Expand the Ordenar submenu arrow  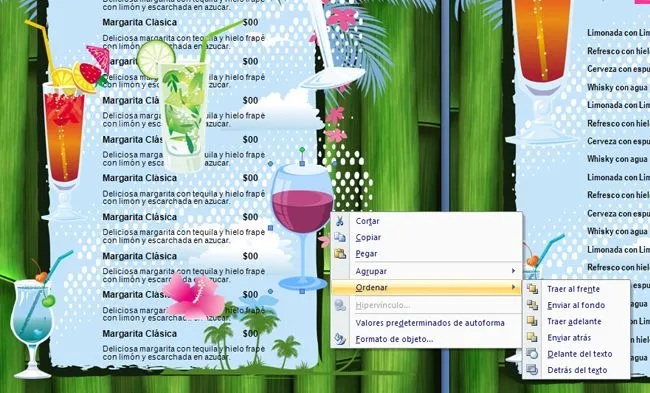pos(513,287)
